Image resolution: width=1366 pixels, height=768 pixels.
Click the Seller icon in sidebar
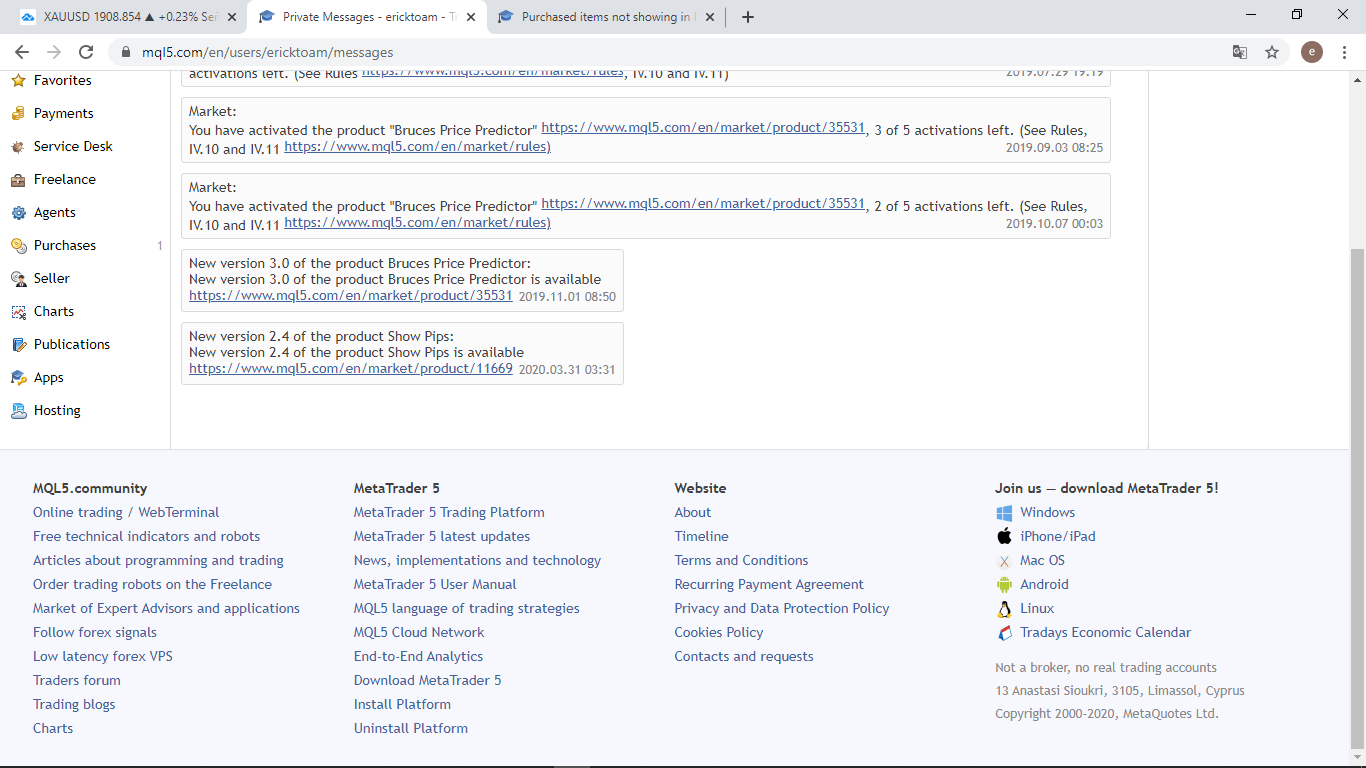pos(18,279)
